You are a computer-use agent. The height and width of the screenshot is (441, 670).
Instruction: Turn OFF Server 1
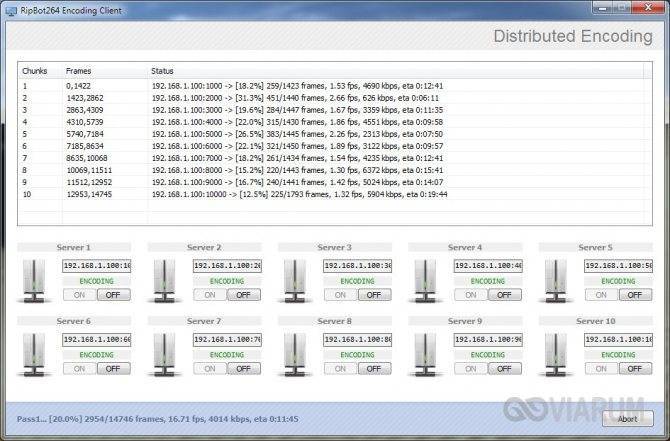point(114,295)
